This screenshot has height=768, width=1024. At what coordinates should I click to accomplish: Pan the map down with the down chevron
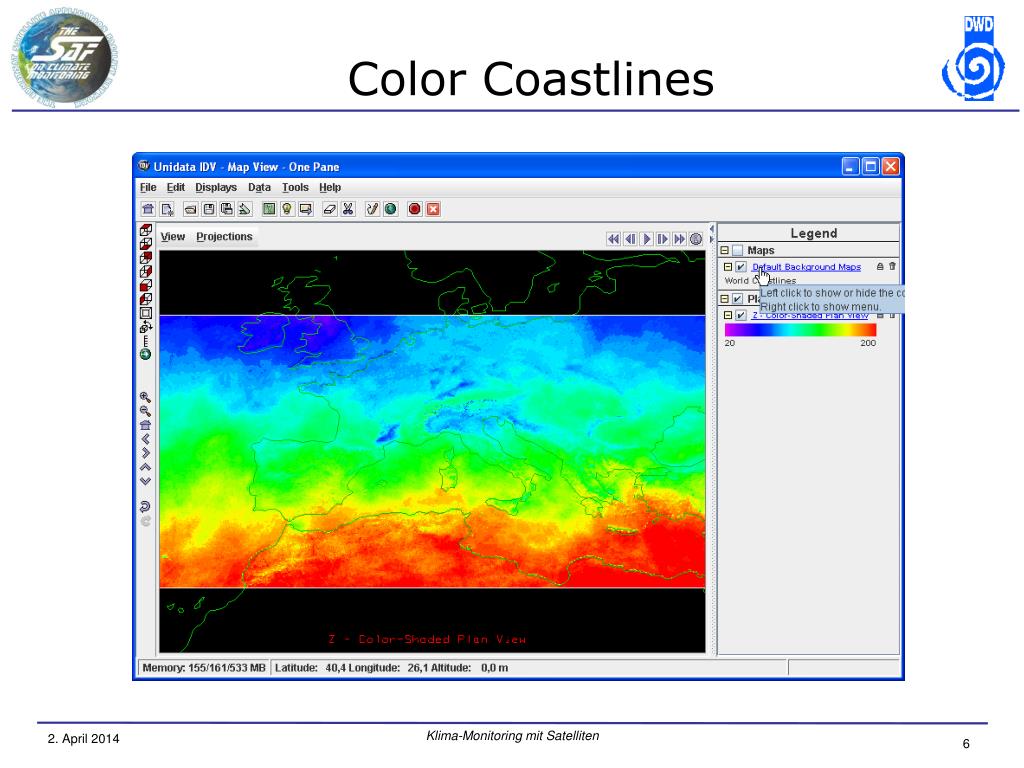[146, 481]
